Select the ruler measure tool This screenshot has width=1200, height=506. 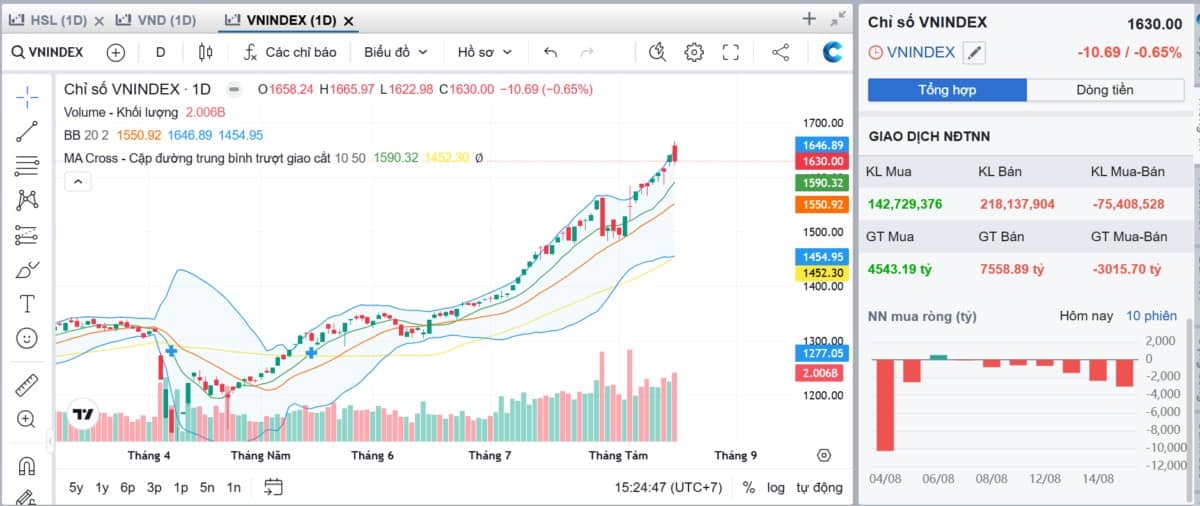point(27,384)
